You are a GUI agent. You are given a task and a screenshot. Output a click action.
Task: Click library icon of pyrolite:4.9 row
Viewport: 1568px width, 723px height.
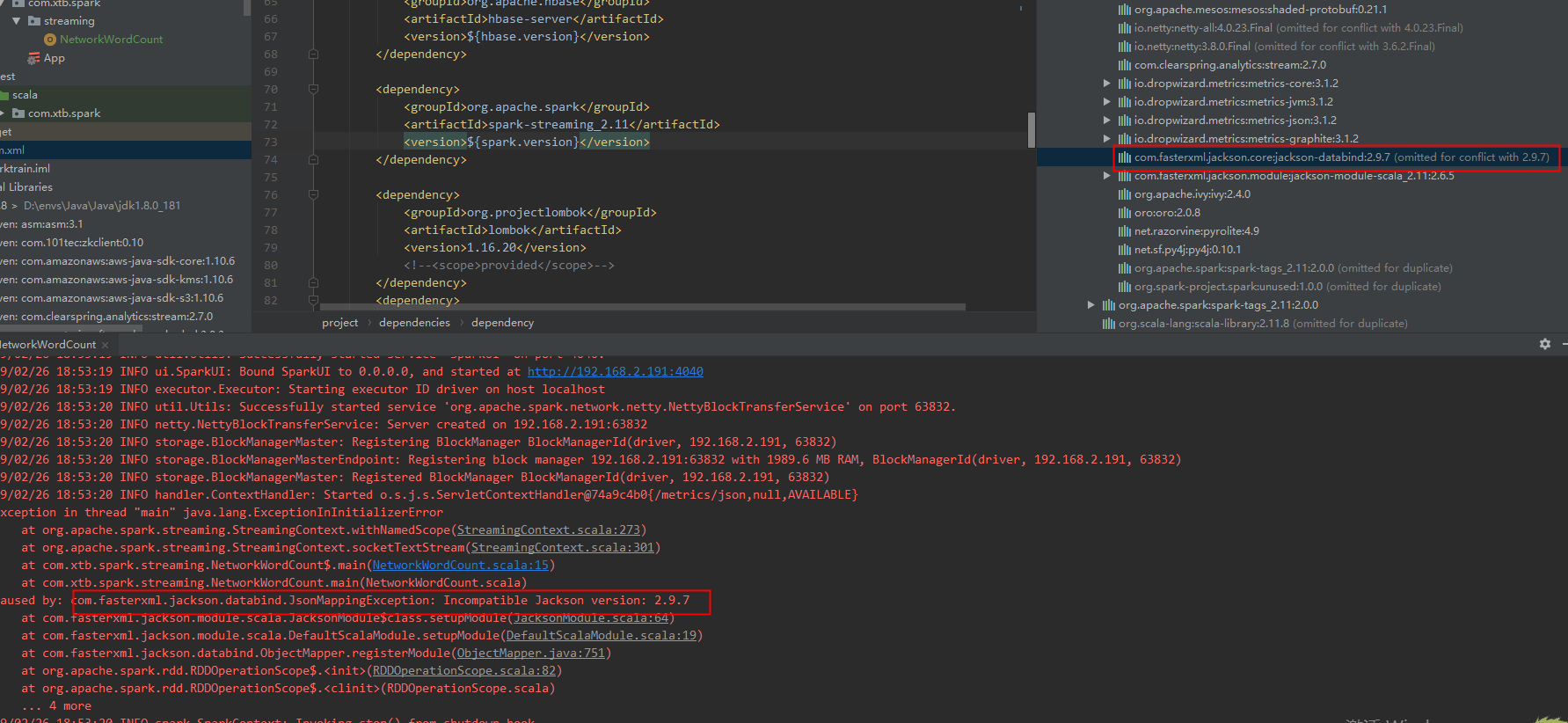pos(1124,231)
